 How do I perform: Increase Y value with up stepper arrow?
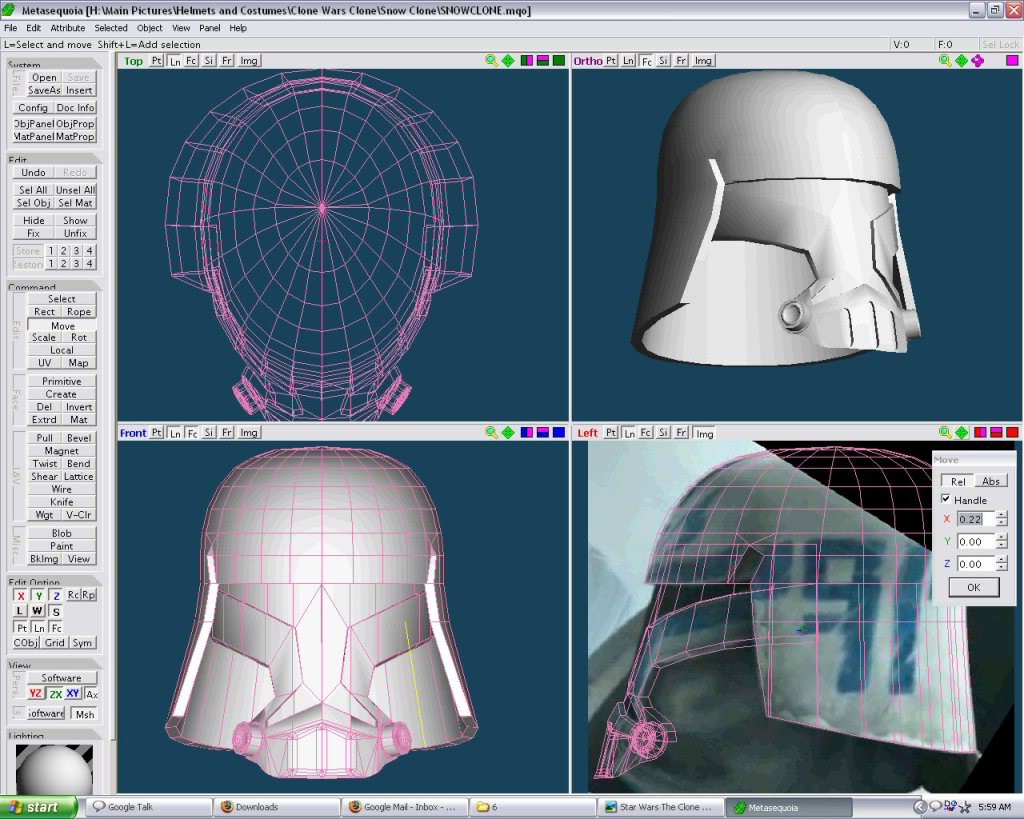click(x=1001, y=537)
